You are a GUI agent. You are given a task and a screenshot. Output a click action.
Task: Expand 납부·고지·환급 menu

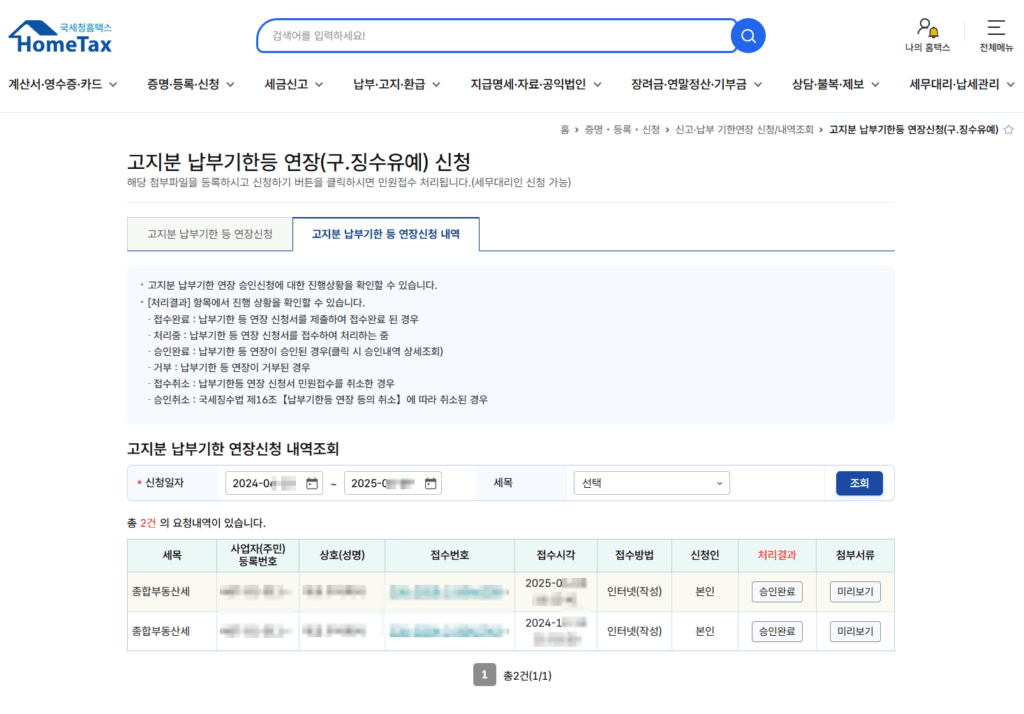[x=397, y=85]
